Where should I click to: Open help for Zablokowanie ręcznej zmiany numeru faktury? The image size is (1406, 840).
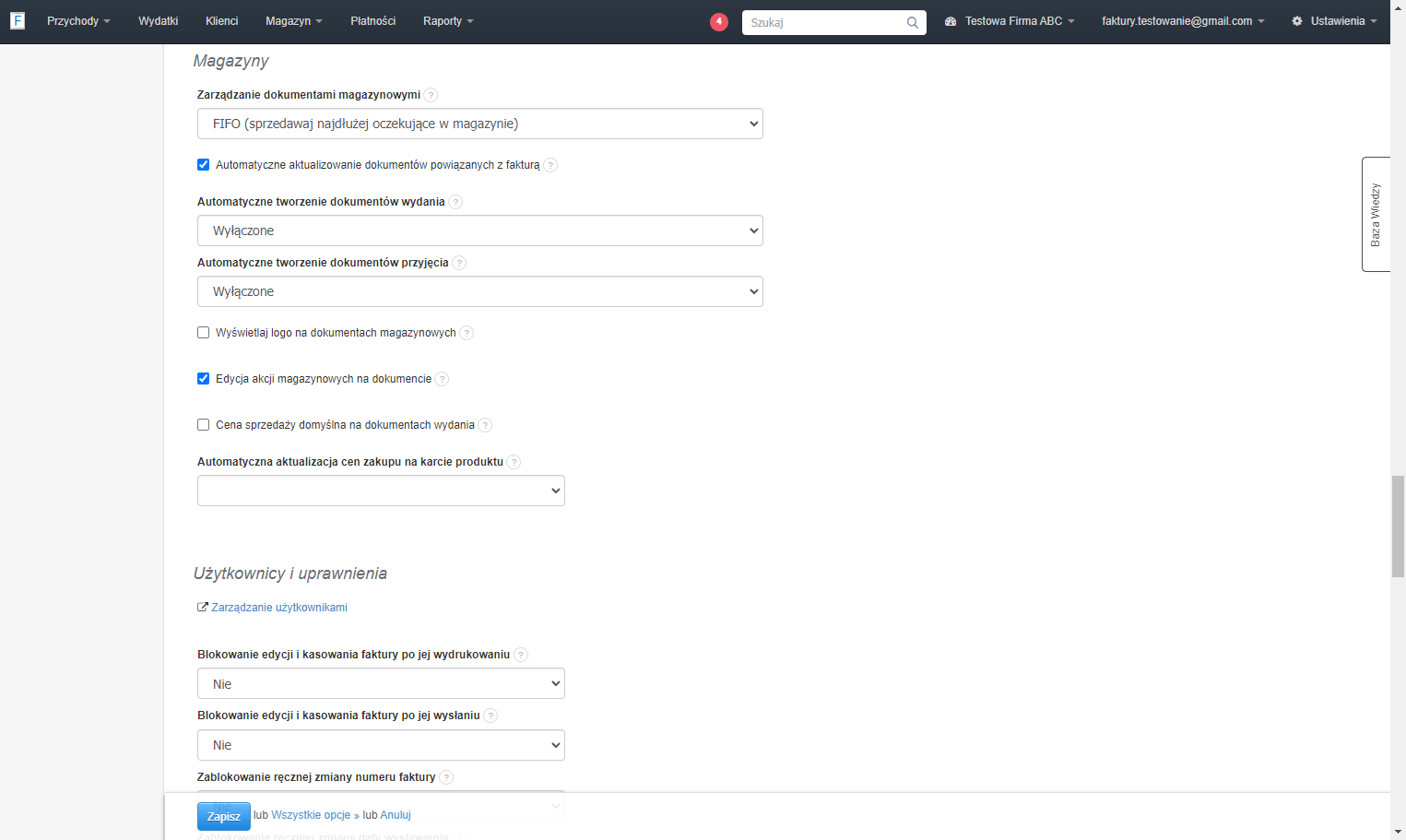point(446,777)
